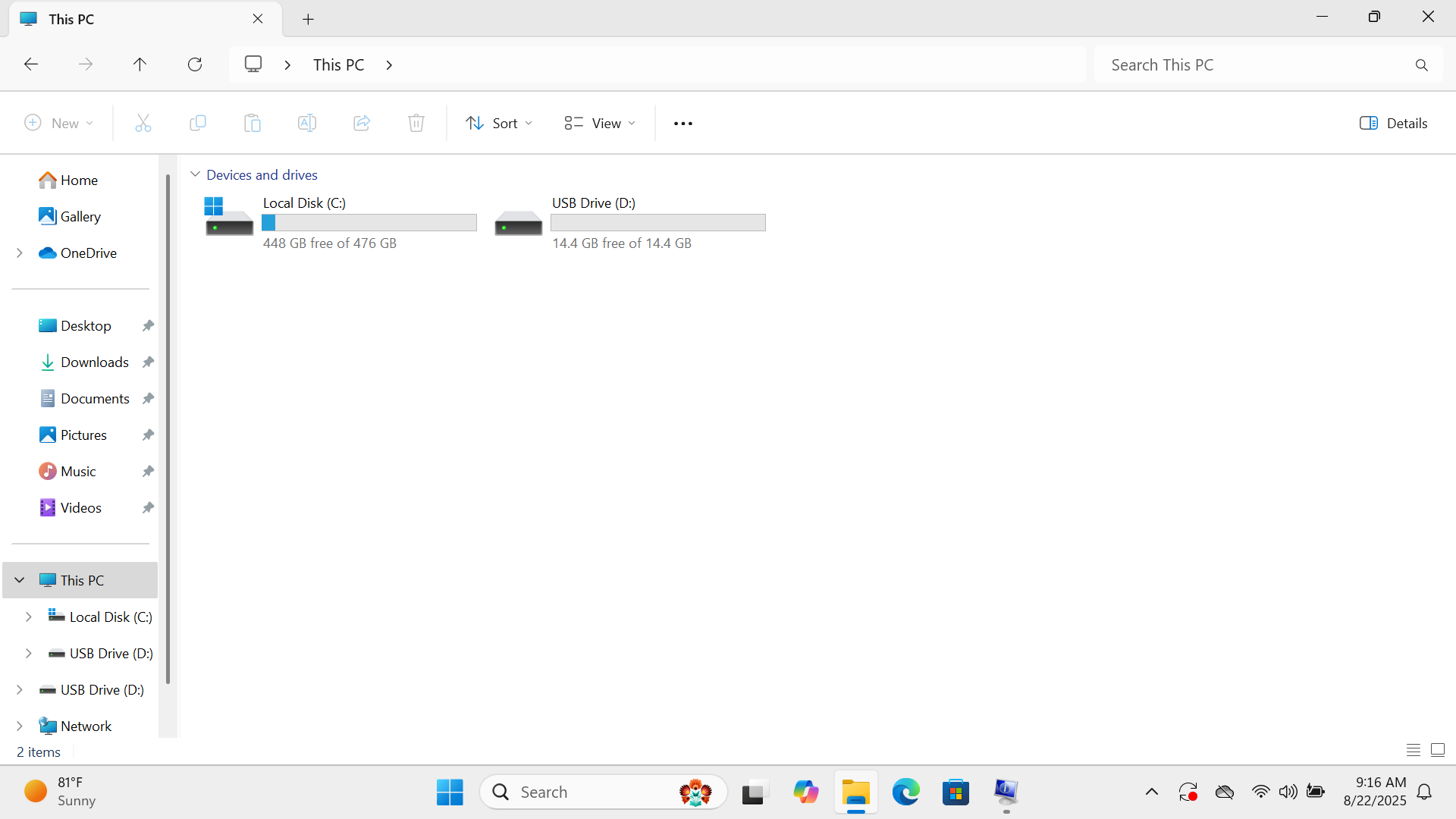Click the Copy icon in toolbar
Viewport: 1456px width, 819px height.
coord(198,123)
